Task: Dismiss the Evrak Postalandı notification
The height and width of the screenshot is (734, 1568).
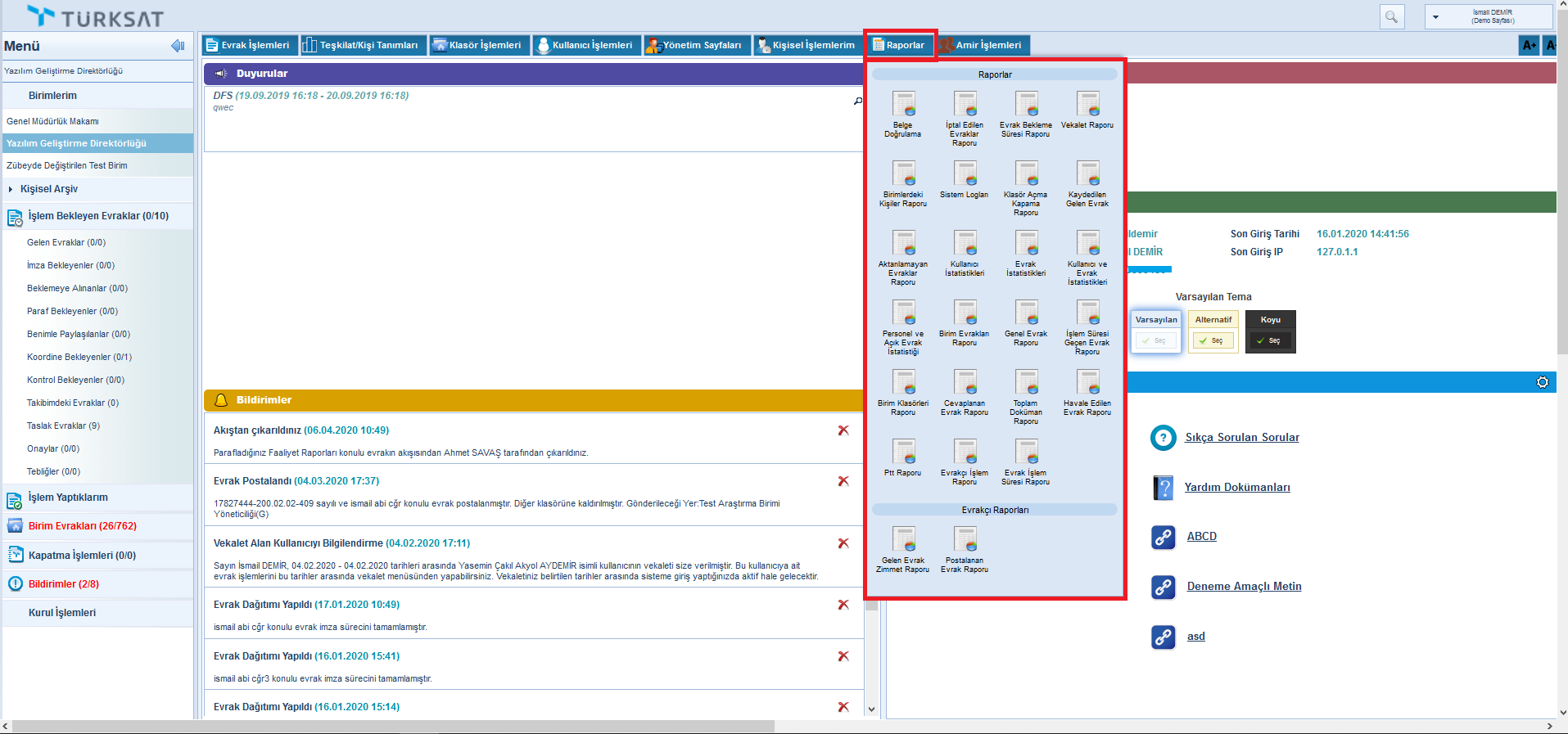Action: click(843, 481)
